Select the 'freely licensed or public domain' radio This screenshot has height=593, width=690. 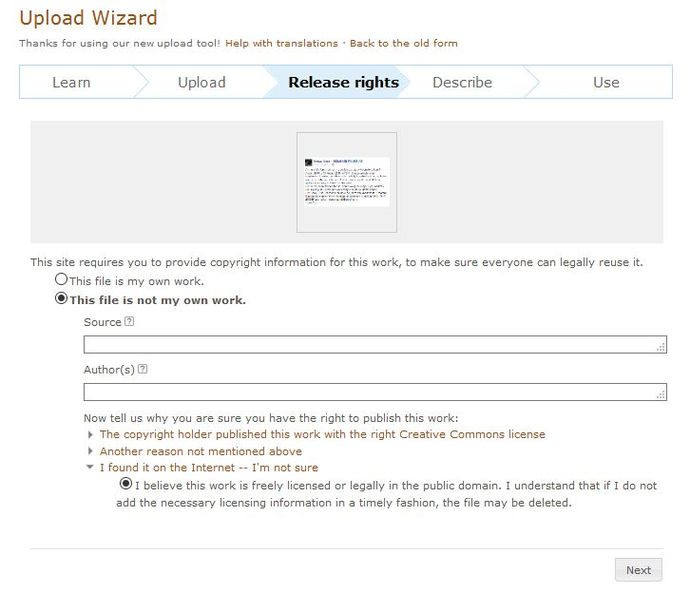tap(126, 484)
